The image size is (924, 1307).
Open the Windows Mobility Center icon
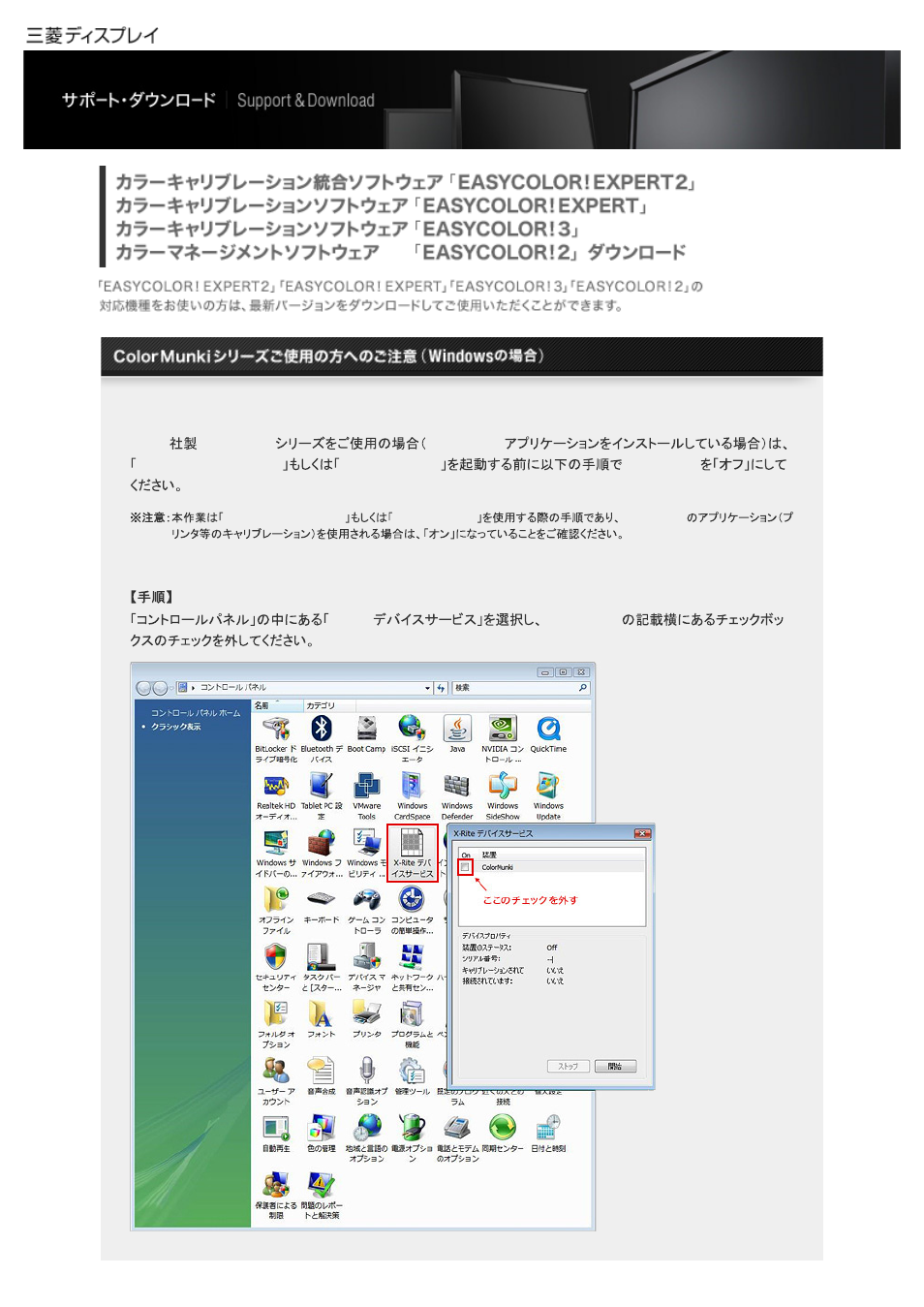pos(366,854)
